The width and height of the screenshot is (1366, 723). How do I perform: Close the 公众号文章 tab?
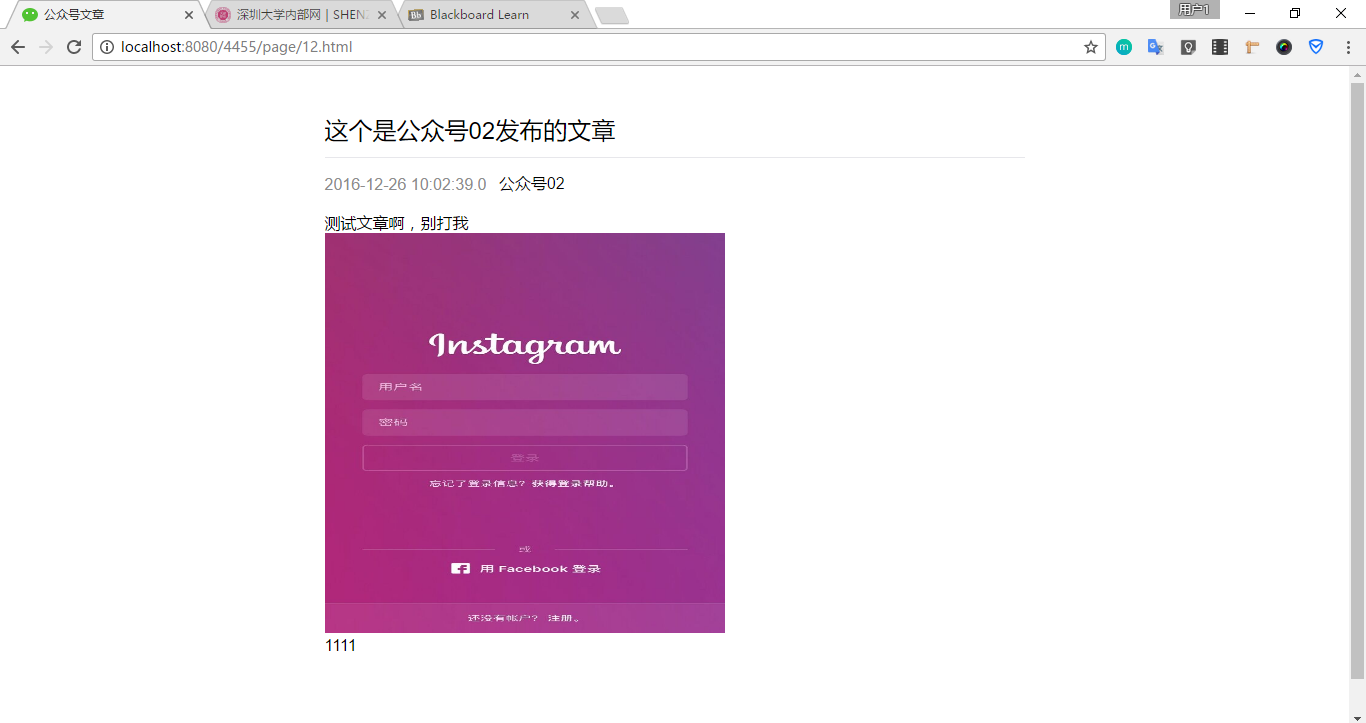coord(189,15)
